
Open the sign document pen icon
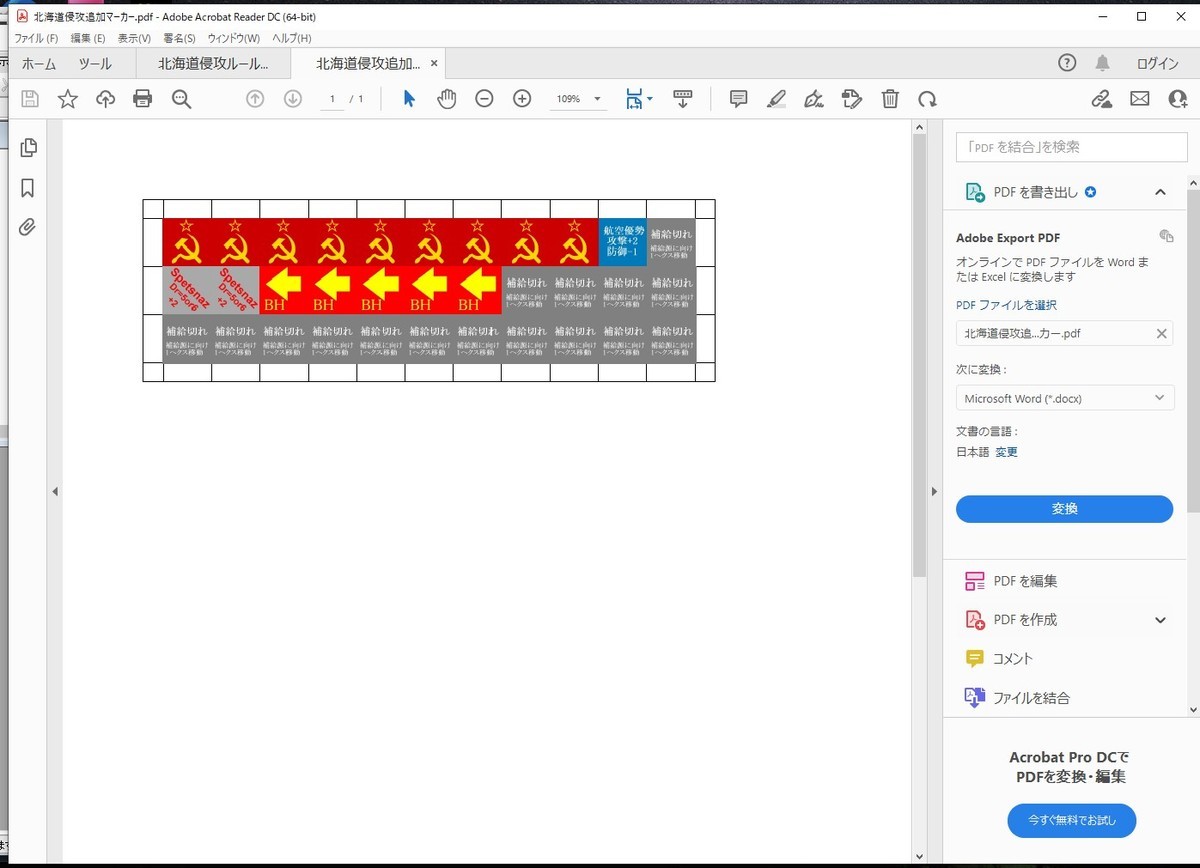pos(814,99)
